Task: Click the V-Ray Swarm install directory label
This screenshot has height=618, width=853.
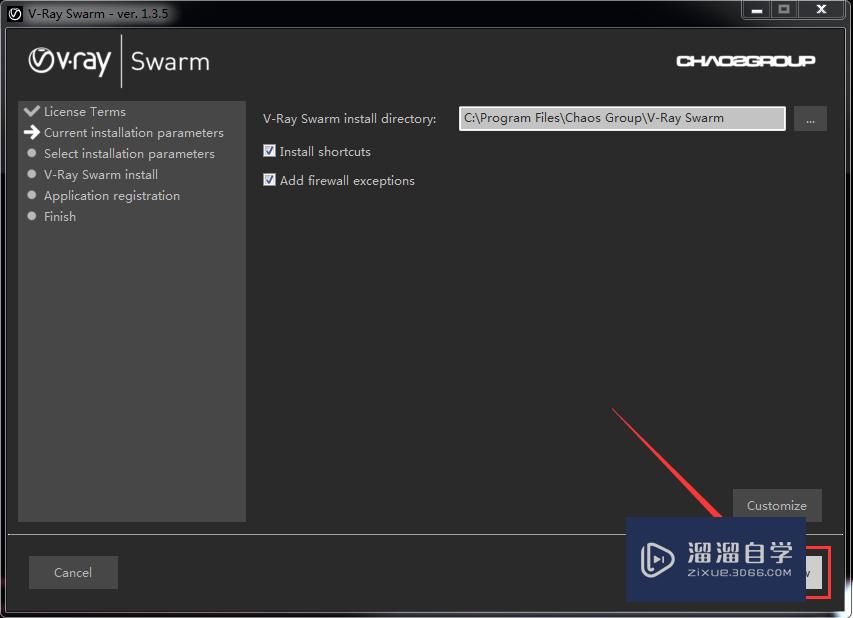Action: (x=349, y=119)
